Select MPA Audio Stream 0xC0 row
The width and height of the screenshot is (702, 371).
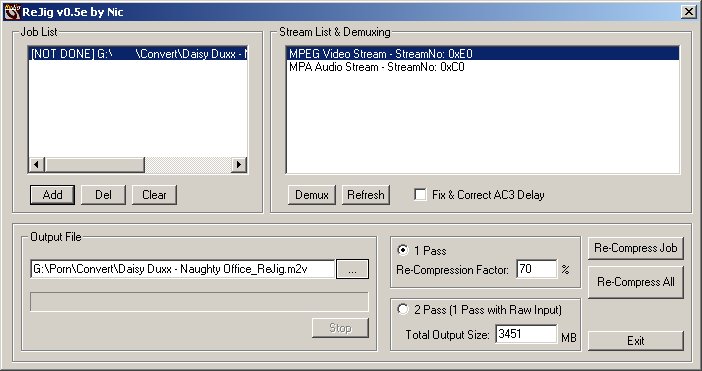[483, 67]
